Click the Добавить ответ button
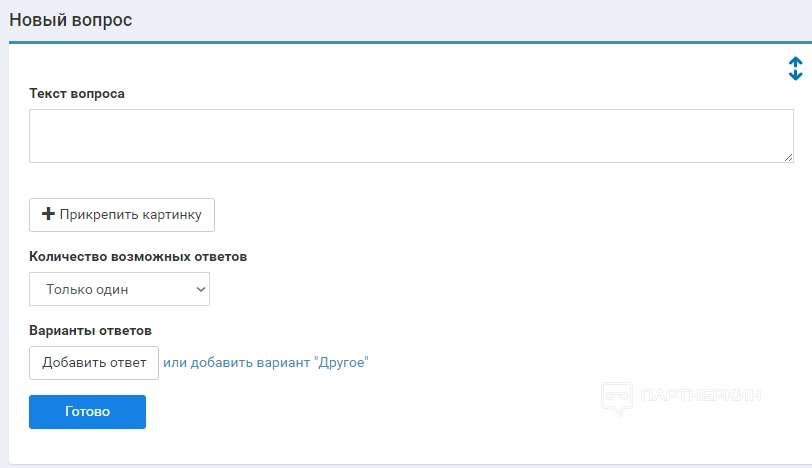Screen dimensions: 812x468 click(94, 362)
